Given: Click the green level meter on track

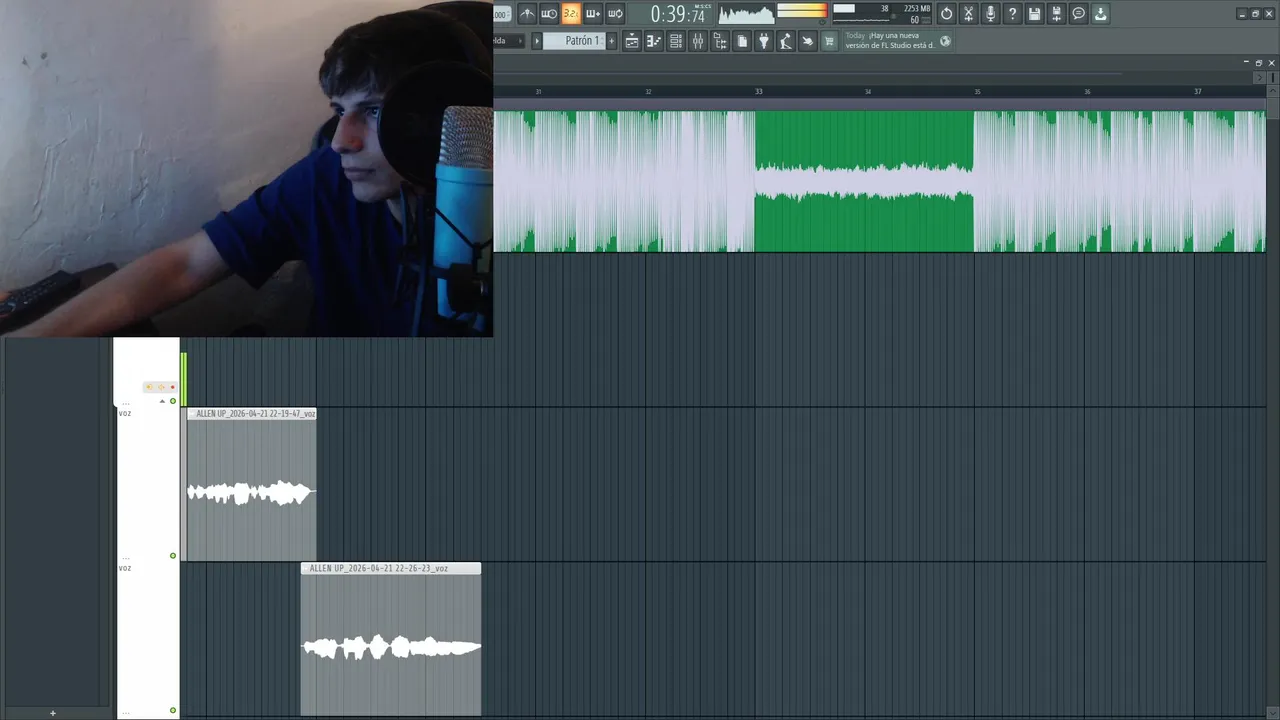Looking at the screenshot, I should (x=184, y=379).
